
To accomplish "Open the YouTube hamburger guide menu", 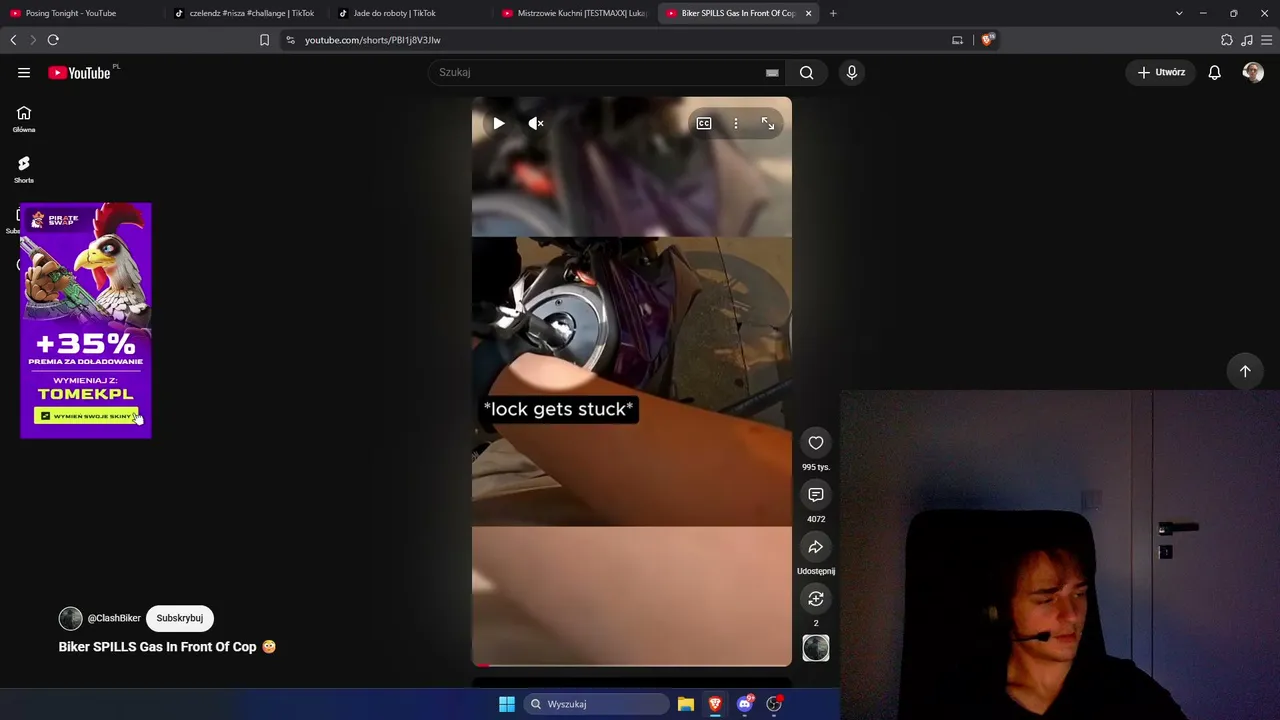I will 24,72.
